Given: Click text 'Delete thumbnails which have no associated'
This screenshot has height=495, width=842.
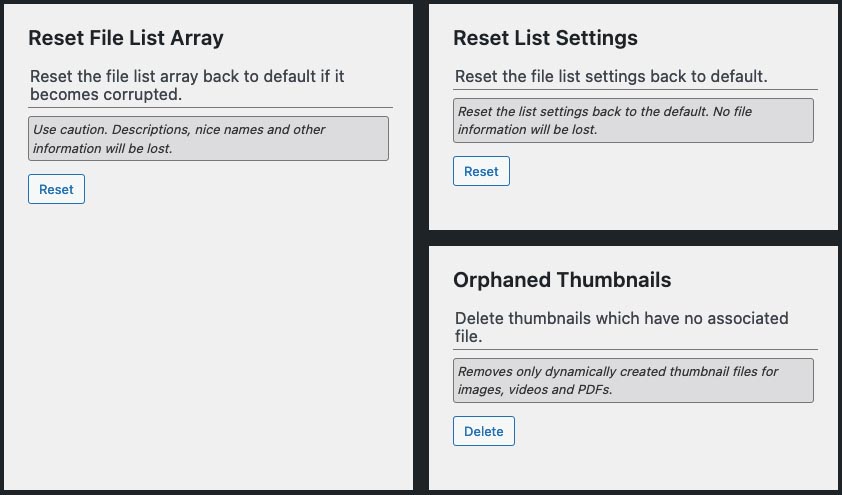Looking at the screenshot, I should [x=621, y=318].
